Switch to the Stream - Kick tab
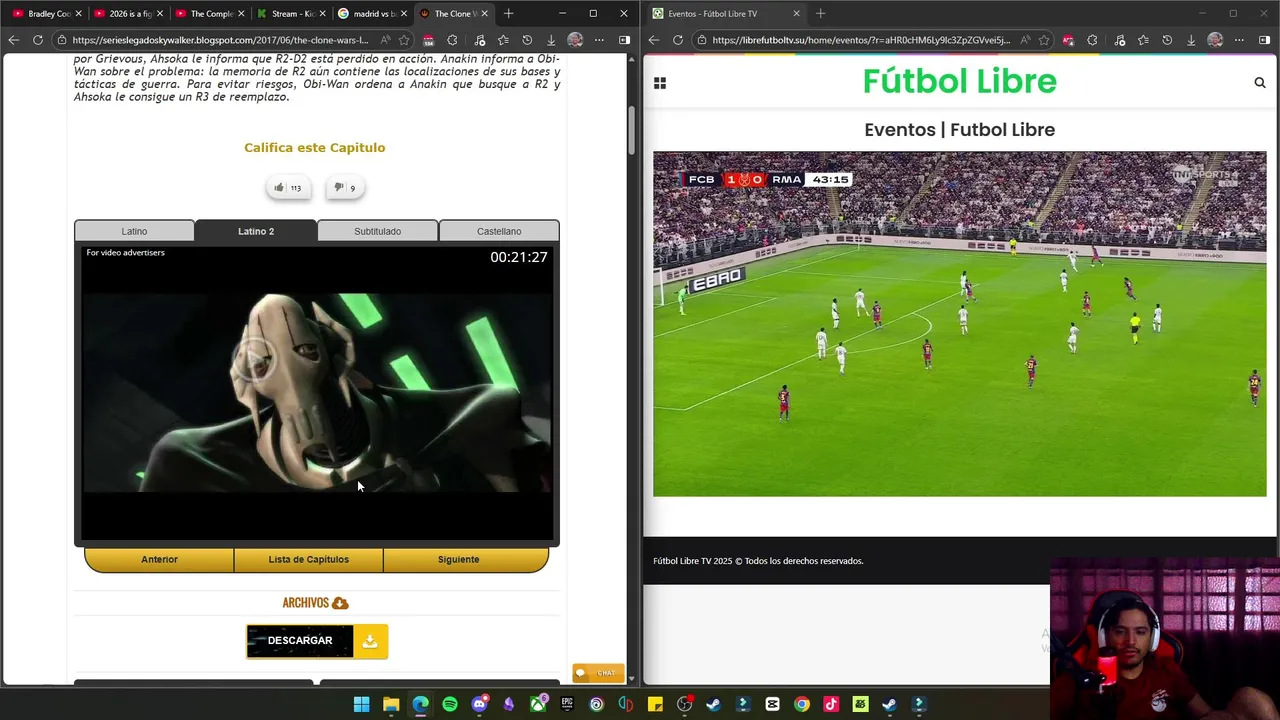 coord(290,14)
